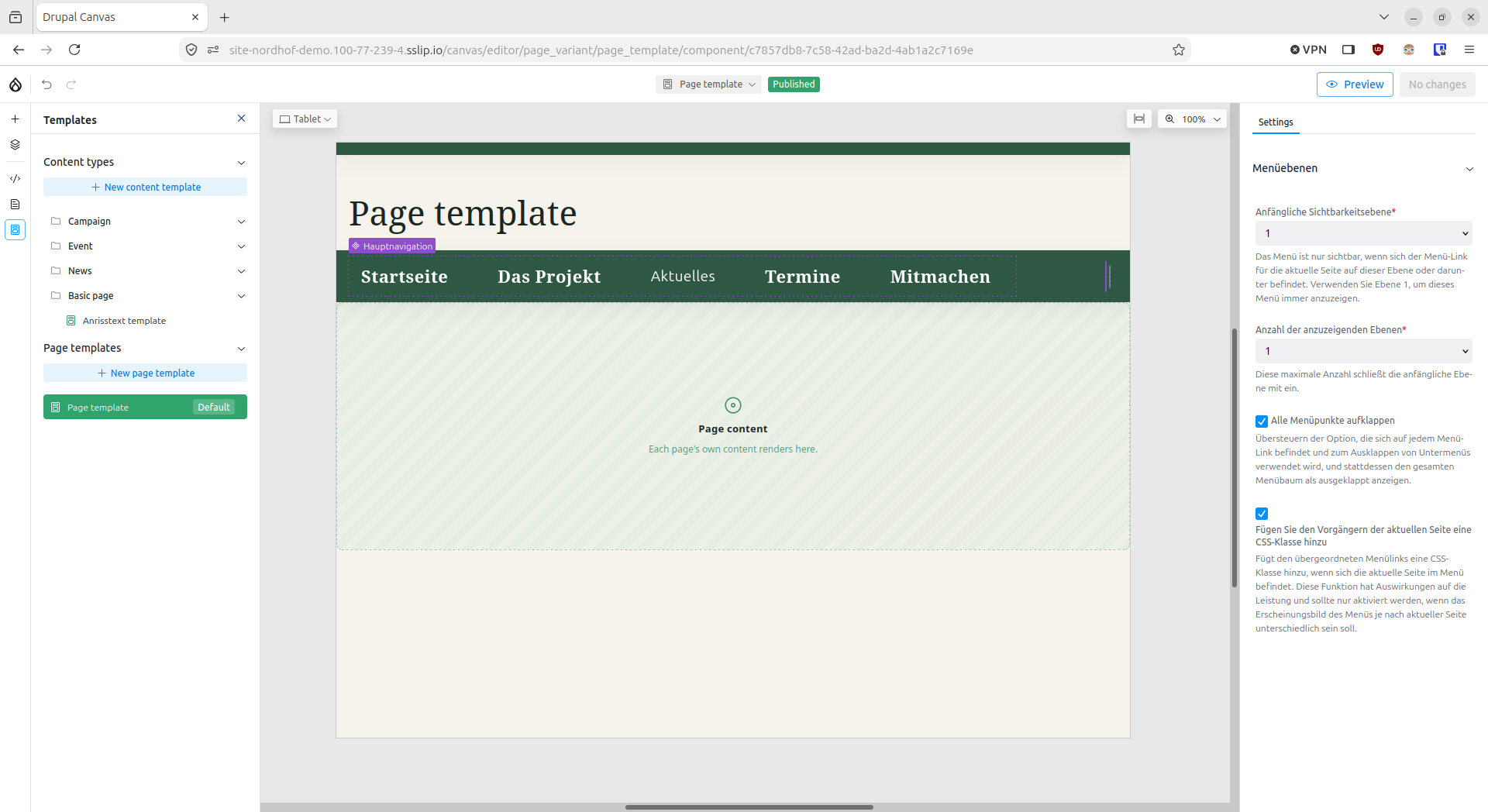Collapse the Page templates section
1488x812 pixels.
coord(241,349)
